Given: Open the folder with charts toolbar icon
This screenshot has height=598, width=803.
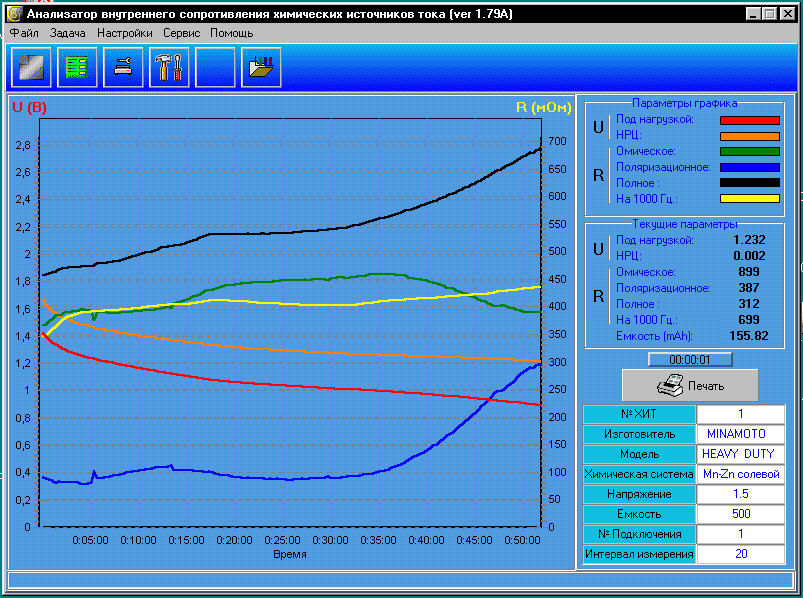Looking at the screenshot, I should coord(261,67).
